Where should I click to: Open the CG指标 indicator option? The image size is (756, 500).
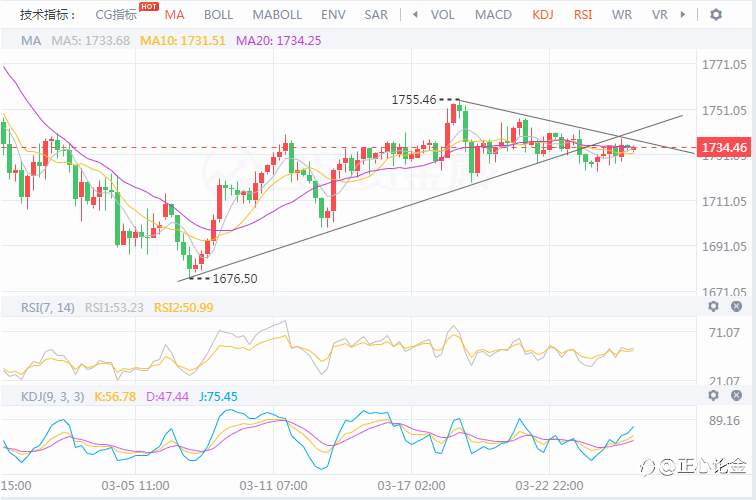coord(115,15)
